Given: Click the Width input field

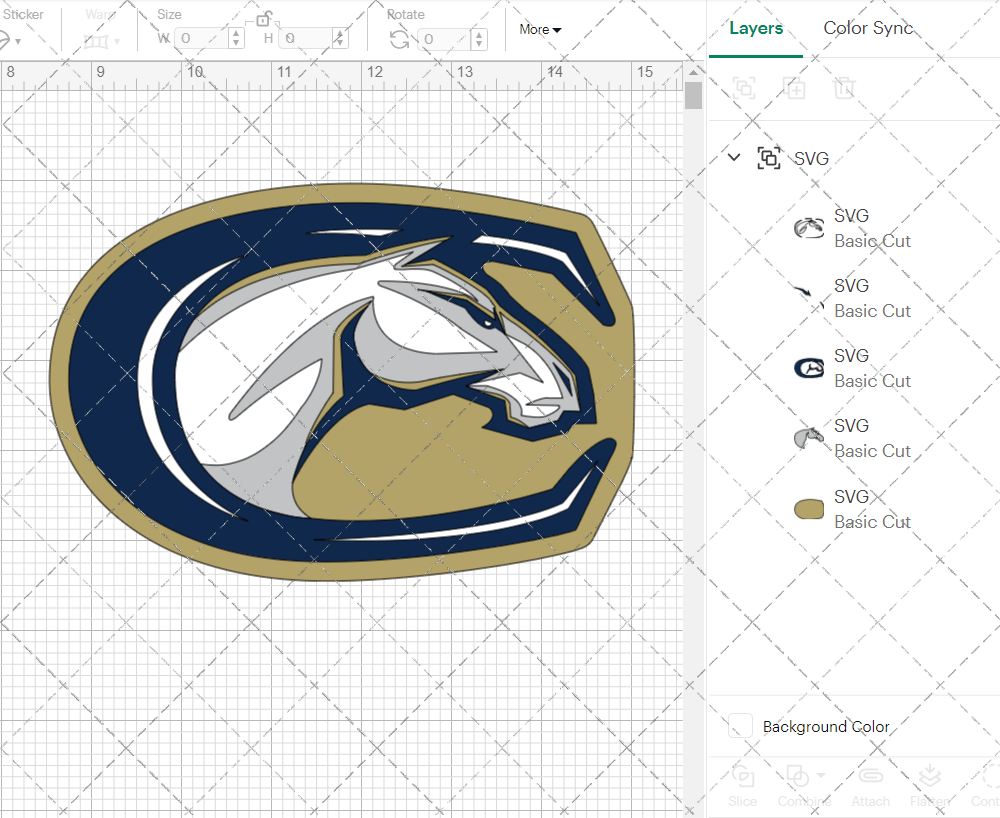Looking at the screenshot, I should (200, 37).
